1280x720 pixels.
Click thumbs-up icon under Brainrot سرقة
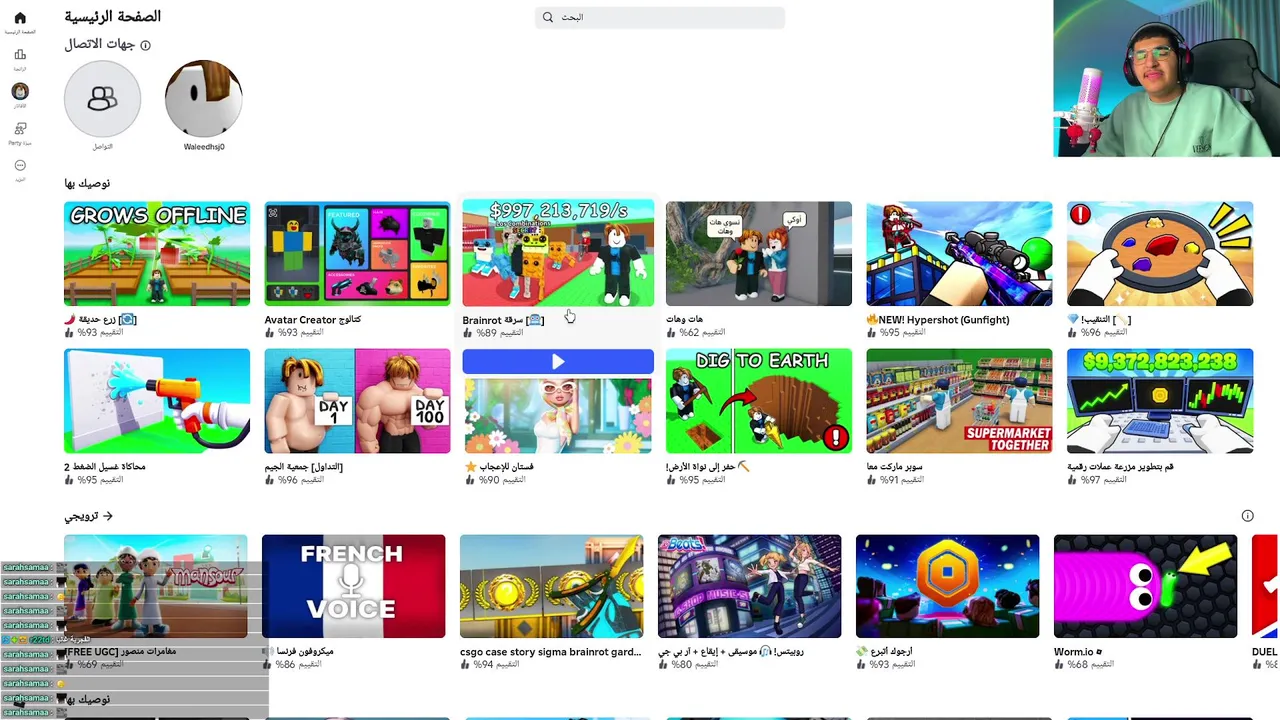pos(468,334)
